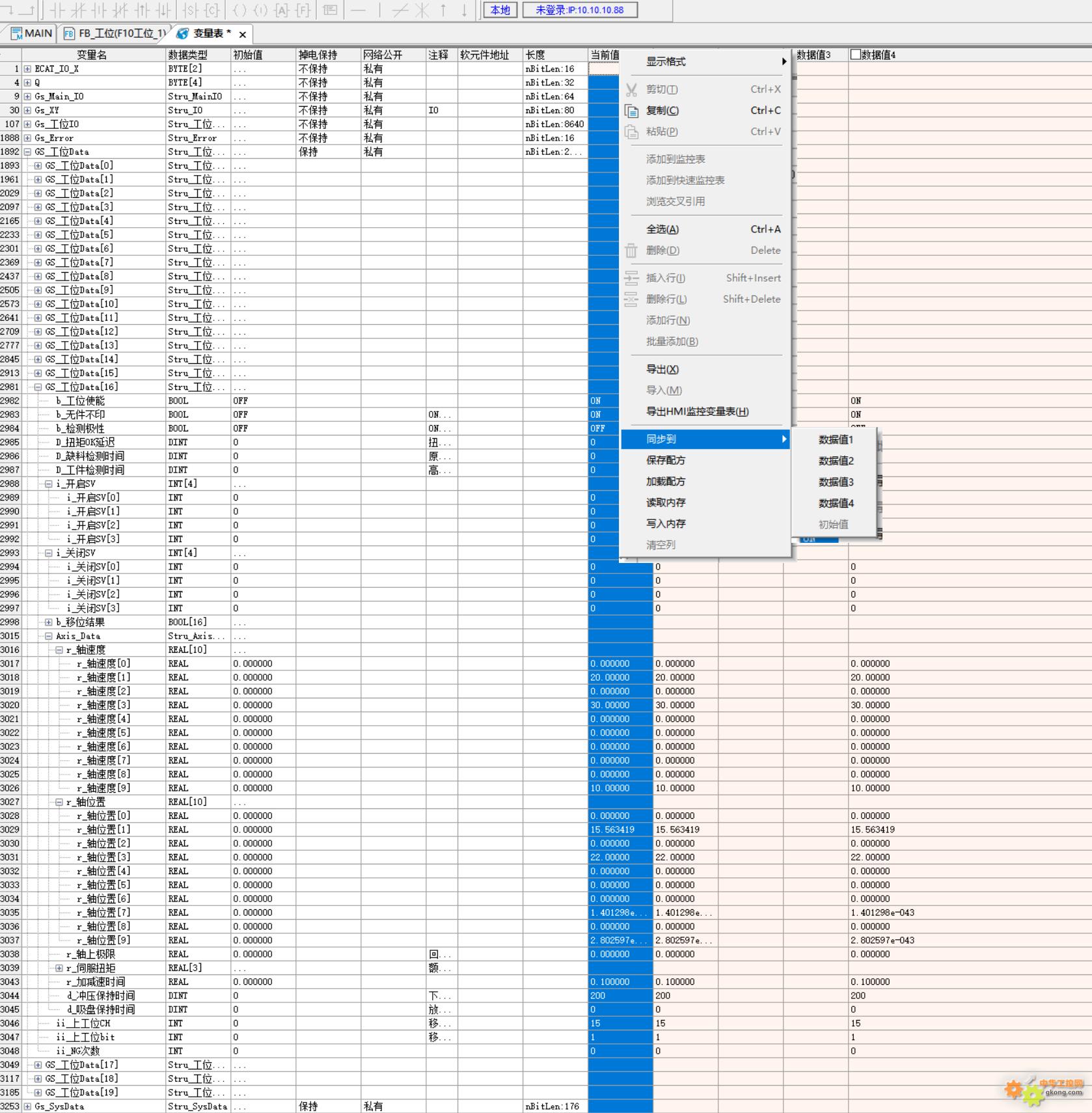Collapse the GS_工位Data[16] tree node
Viewport: 1092px width, 1113px height.
pos(38,387)
